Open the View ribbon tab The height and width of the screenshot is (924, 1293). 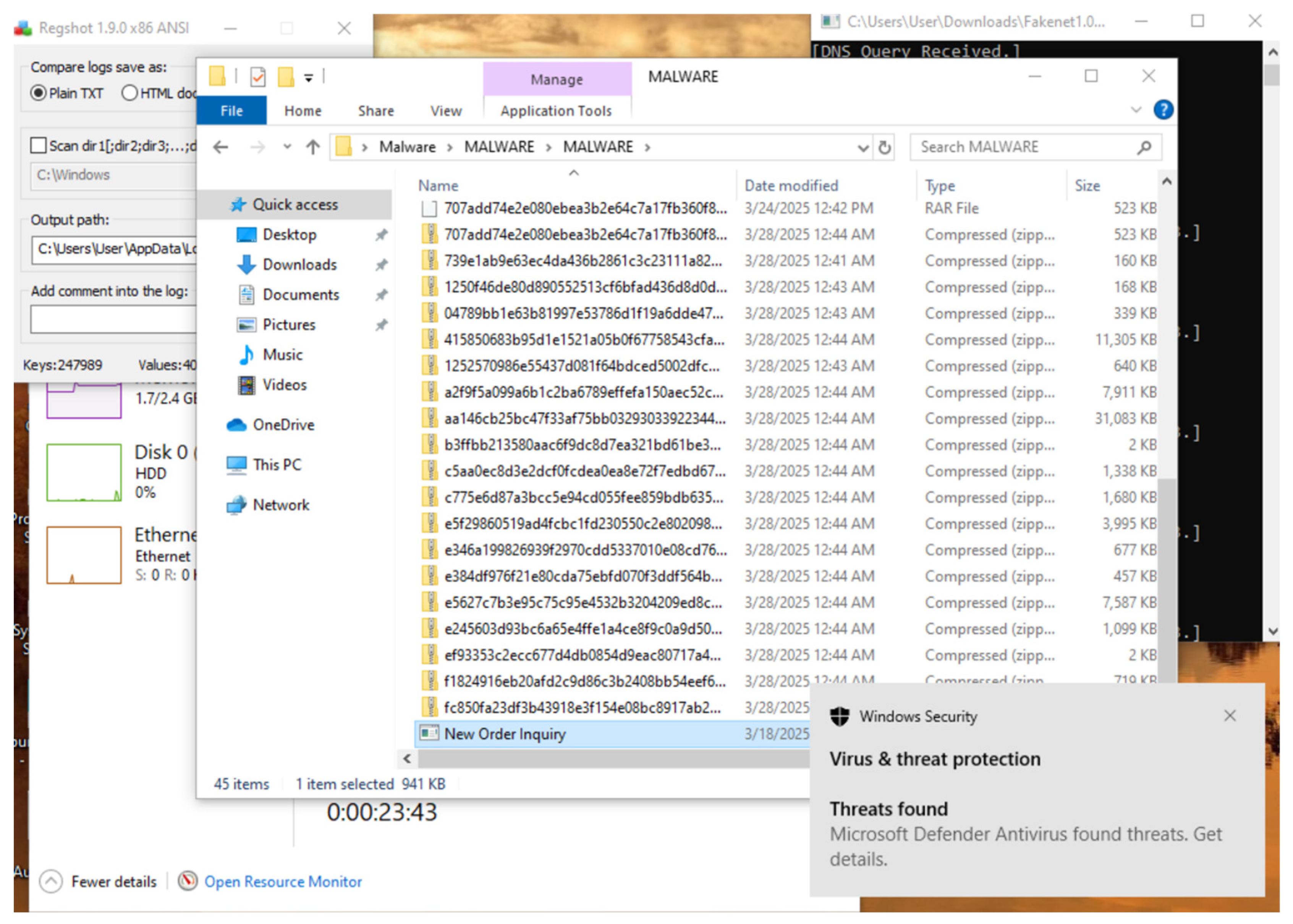(x=445, y=111)
